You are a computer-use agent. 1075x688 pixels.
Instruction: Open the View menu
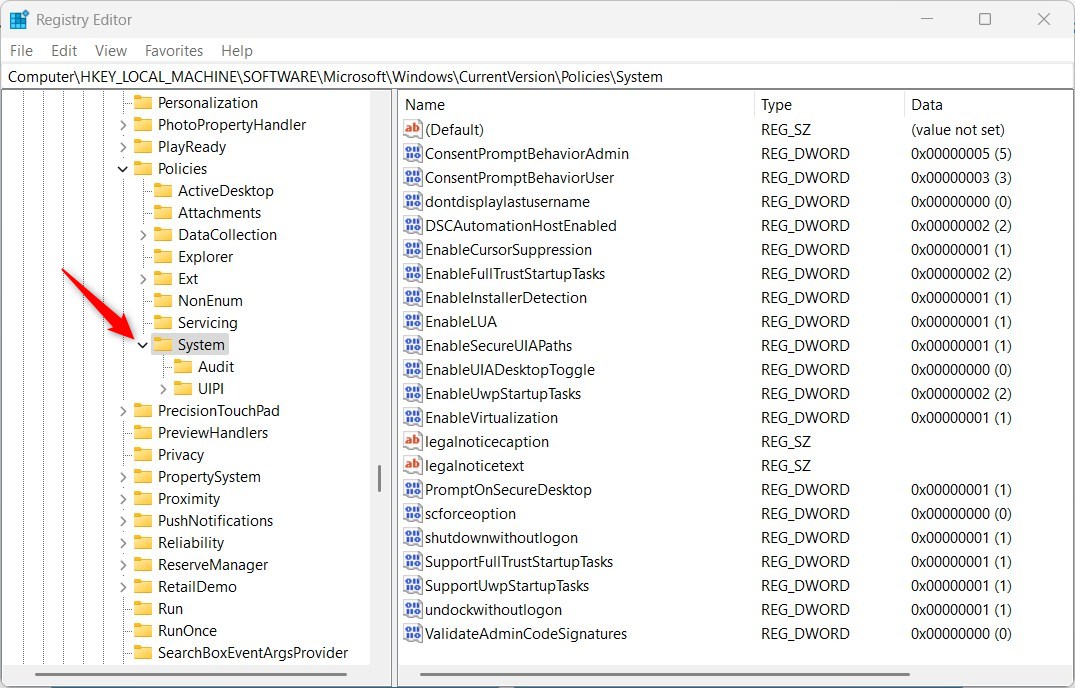(110, 51)
